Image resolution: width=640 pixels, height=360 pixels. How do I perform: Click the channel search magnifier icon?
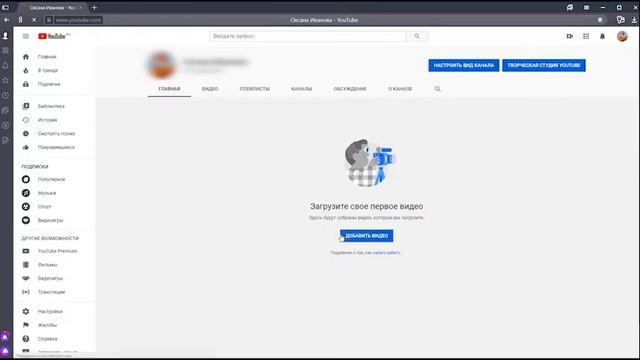pos(438,89)
